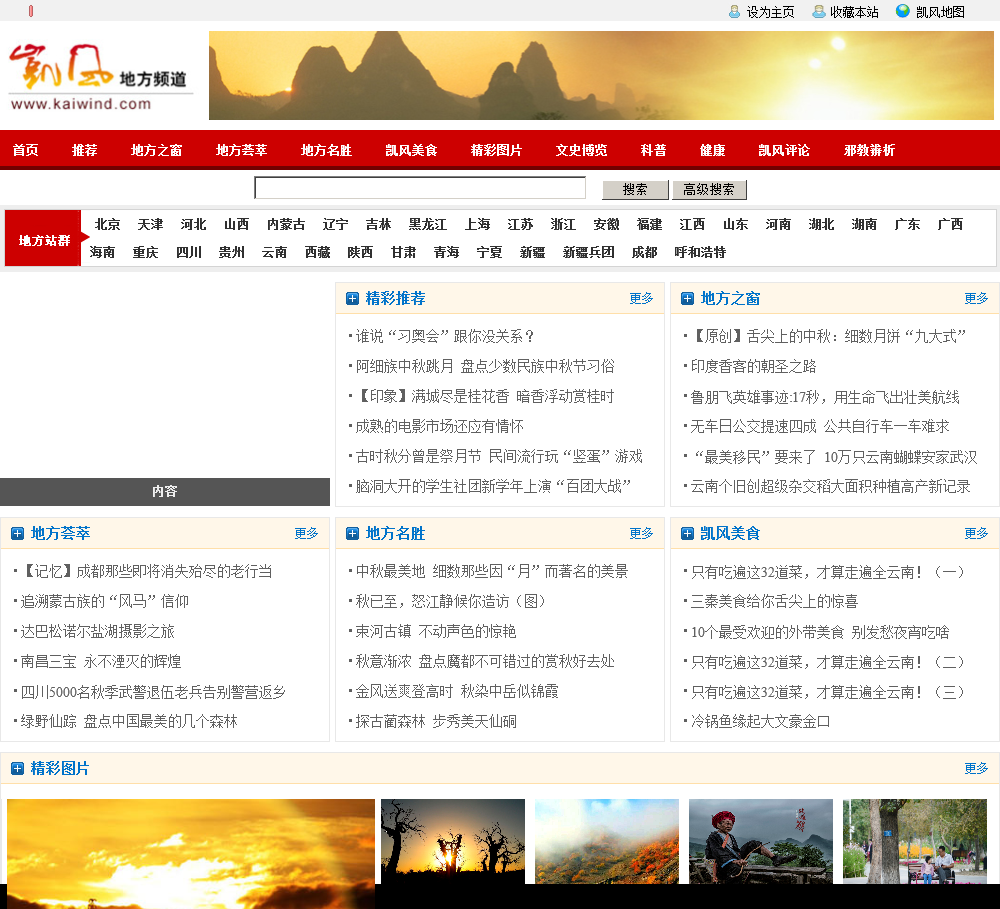Screen dimensions: 1000x909
Task: Open article 束河古镇 不动声色的惊艳
Action: pyautogui.click(x=436, y=632)
